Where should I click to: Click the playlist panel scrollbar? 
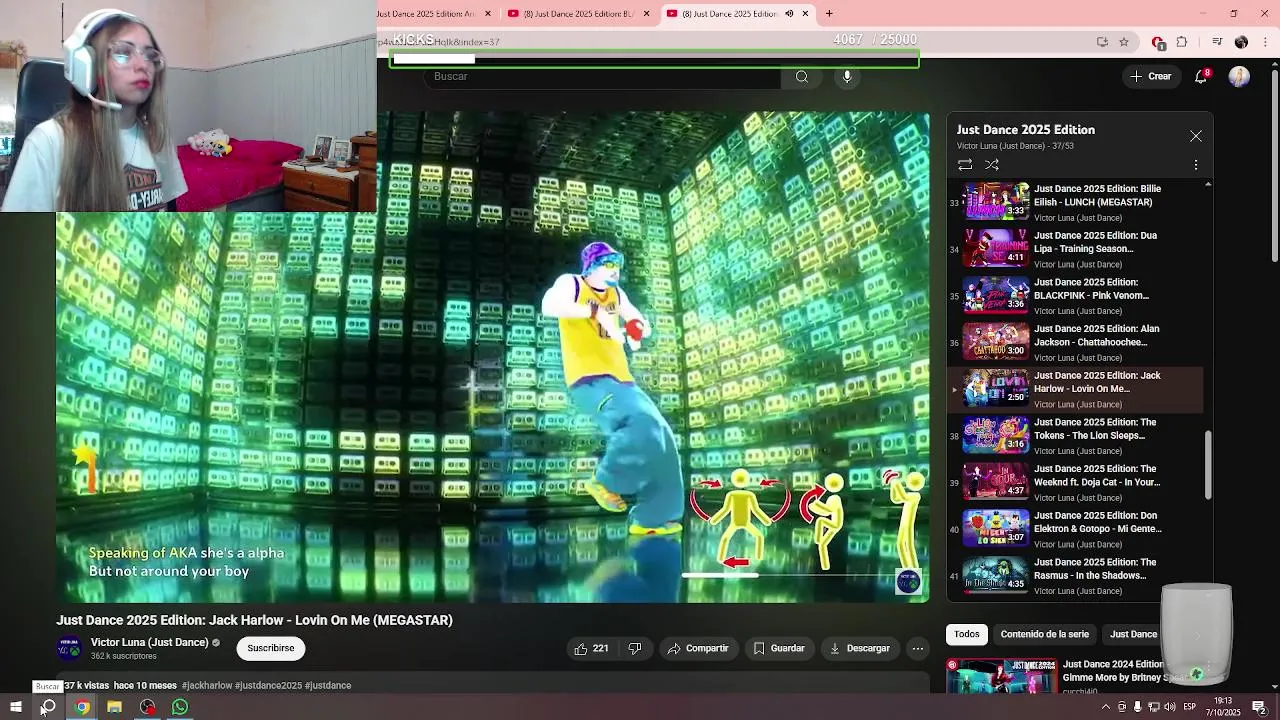(1208, 466)
